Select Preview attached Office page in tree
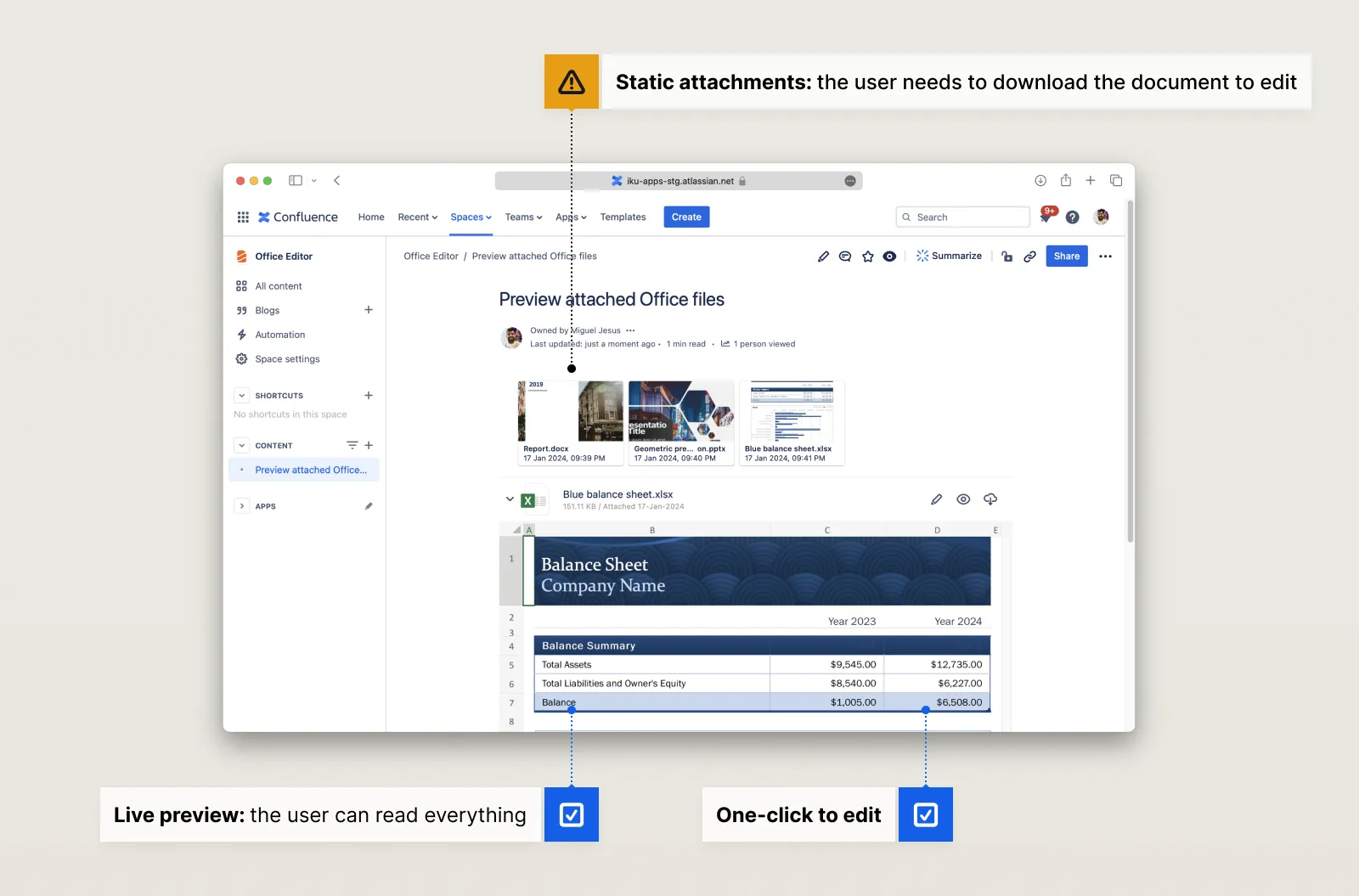The height and width of the screenshot is (896, 1359). (304, 470)
